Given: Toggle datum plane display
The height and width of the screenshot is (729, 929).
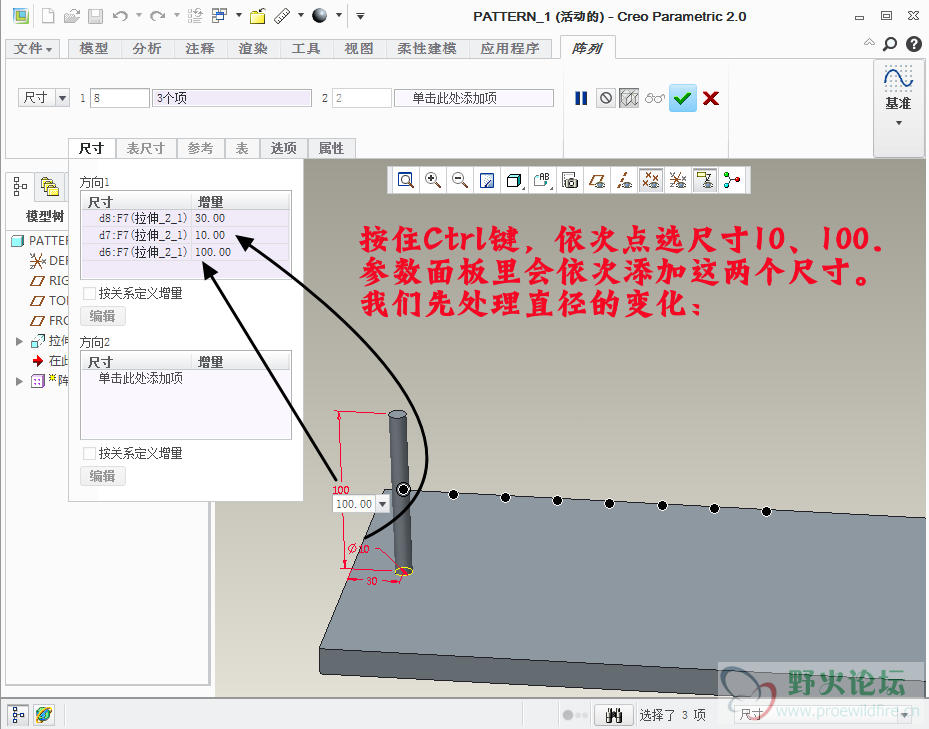Looking at the screenshot, I should coord(597,180).
